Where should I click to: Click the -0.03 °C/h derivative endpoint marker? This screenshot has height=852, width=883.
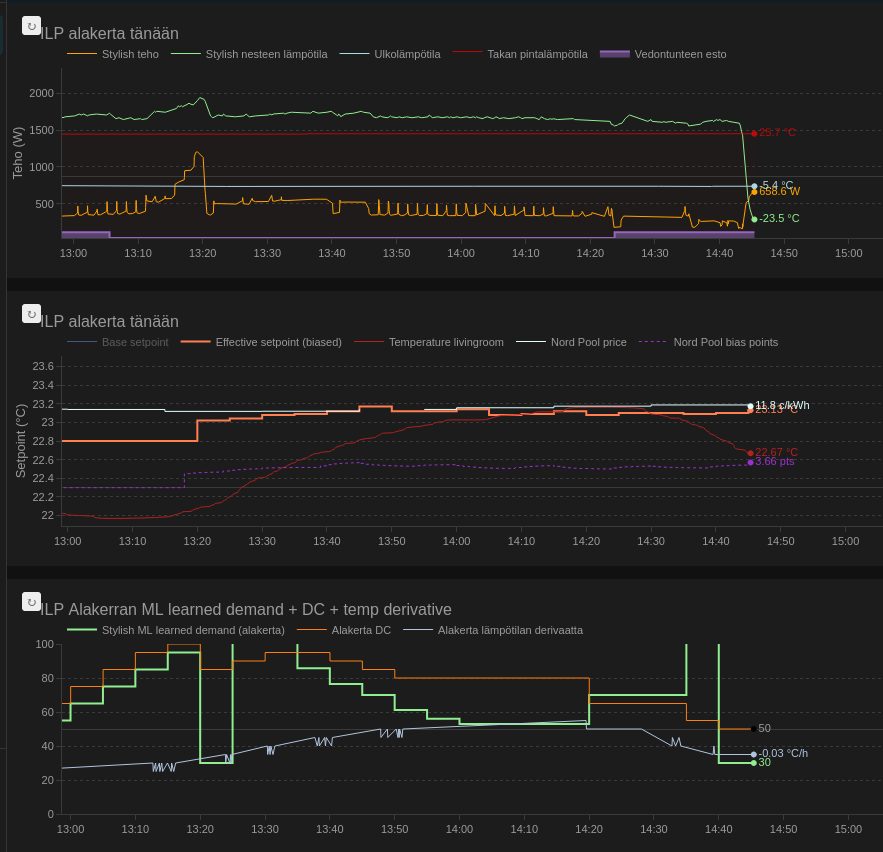(754, 754)
